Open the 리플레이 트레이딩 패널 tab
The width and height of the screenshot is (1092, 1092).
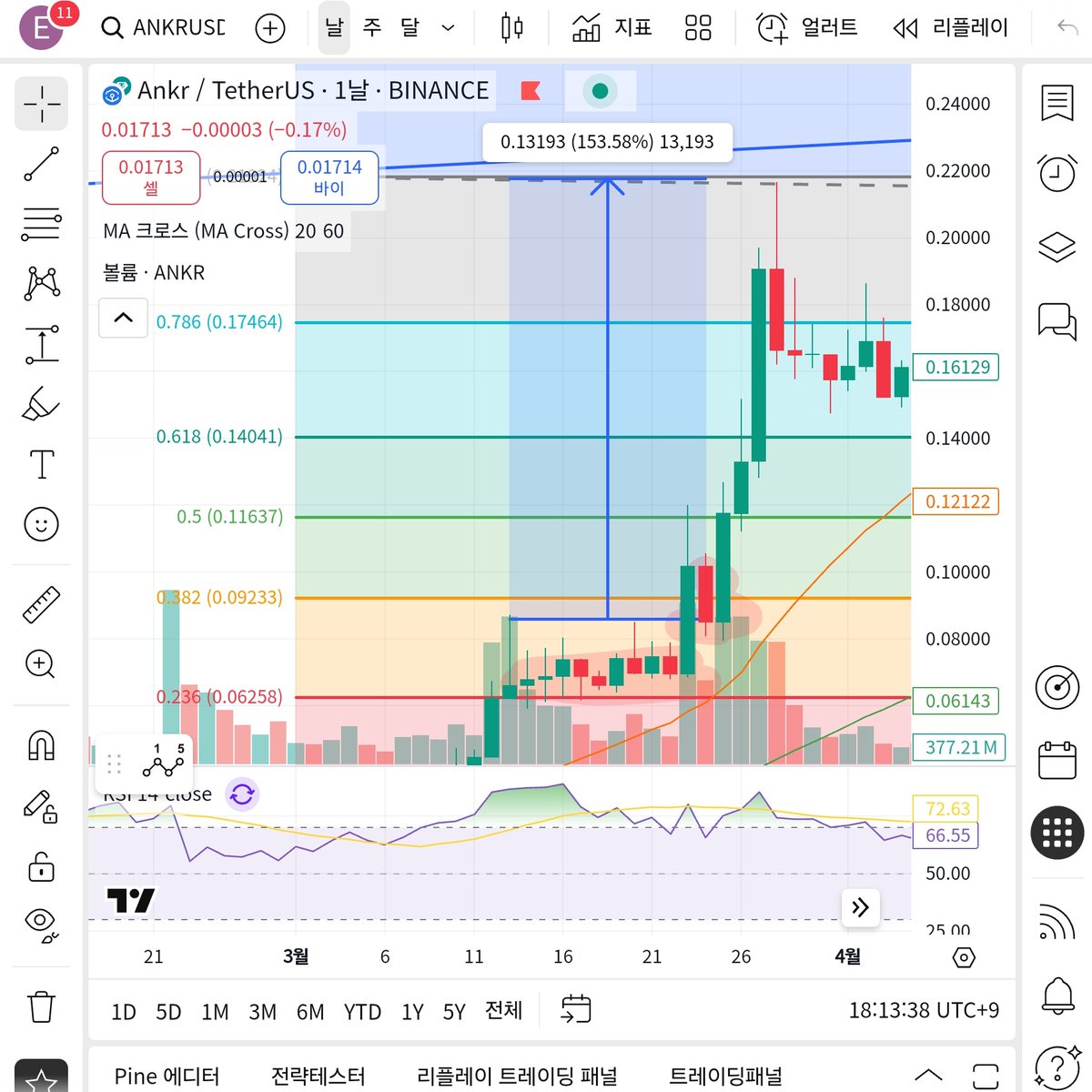coord(516,1077)
